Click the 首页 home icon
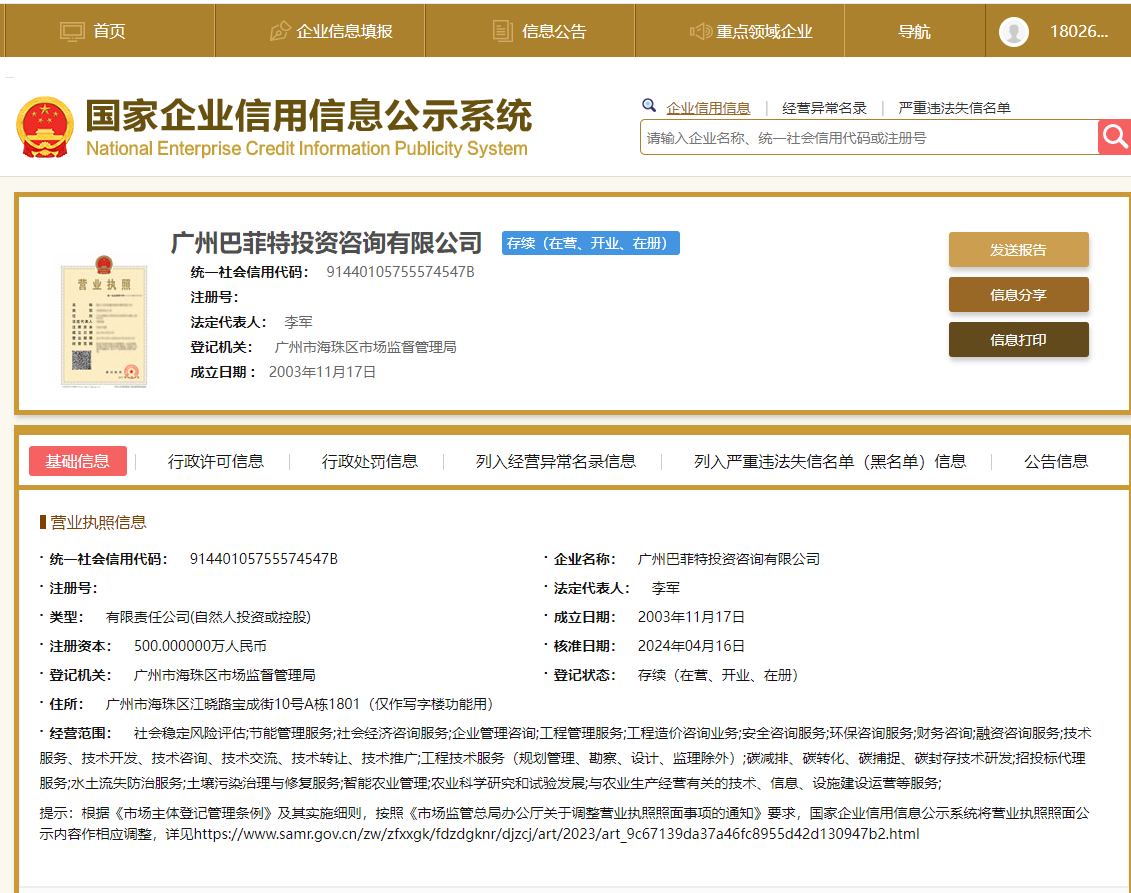 [x=70, y=29]
